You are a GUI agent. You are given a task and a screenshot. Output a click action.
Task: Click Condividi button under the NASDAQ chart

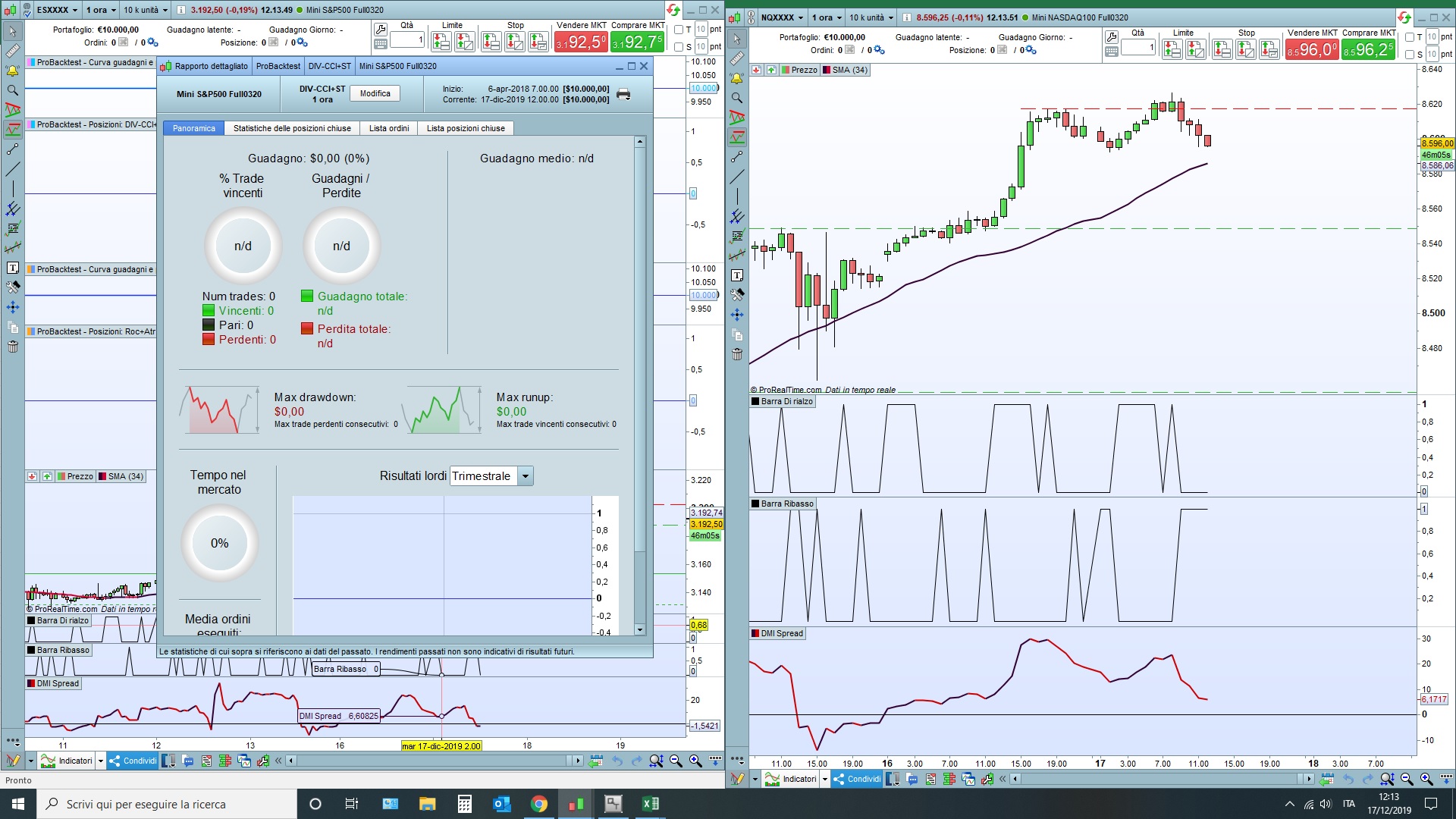click(x=857, y=779)
